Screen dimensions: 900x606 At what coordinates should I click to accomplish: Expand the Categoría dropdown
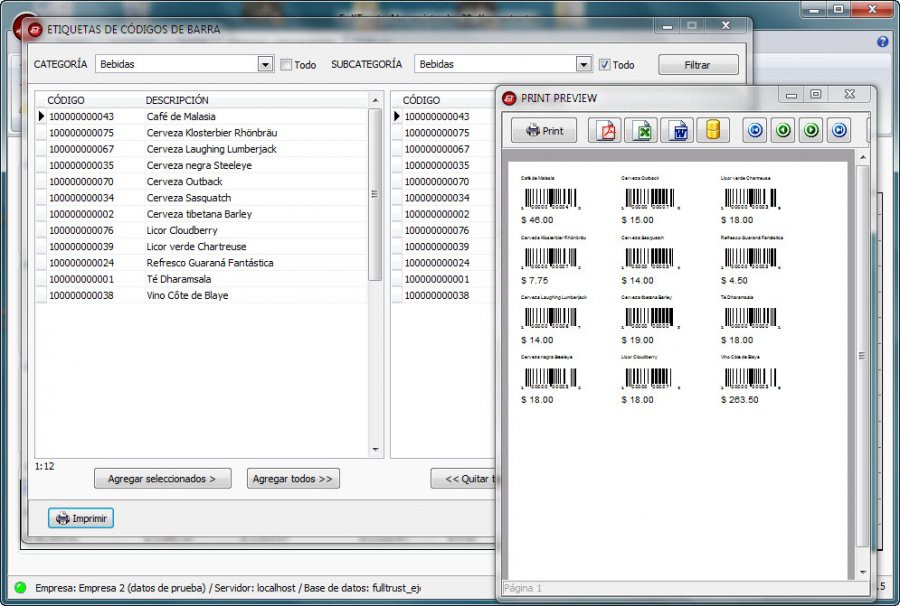point(265,64)
